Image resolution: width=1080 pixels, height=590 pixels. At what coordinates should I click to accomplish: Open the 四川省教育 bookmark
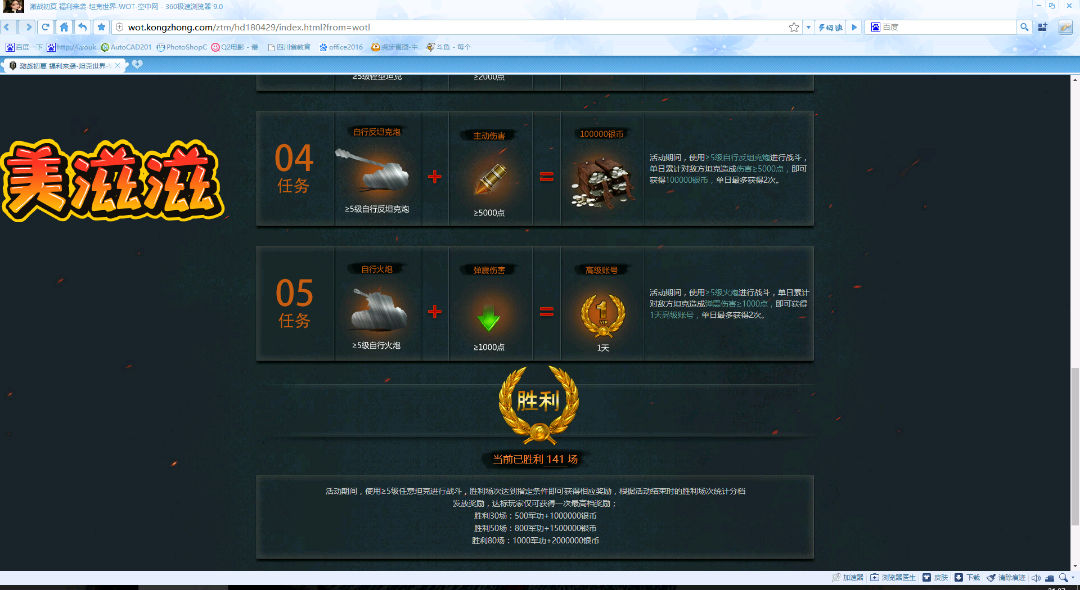point(289,47)
